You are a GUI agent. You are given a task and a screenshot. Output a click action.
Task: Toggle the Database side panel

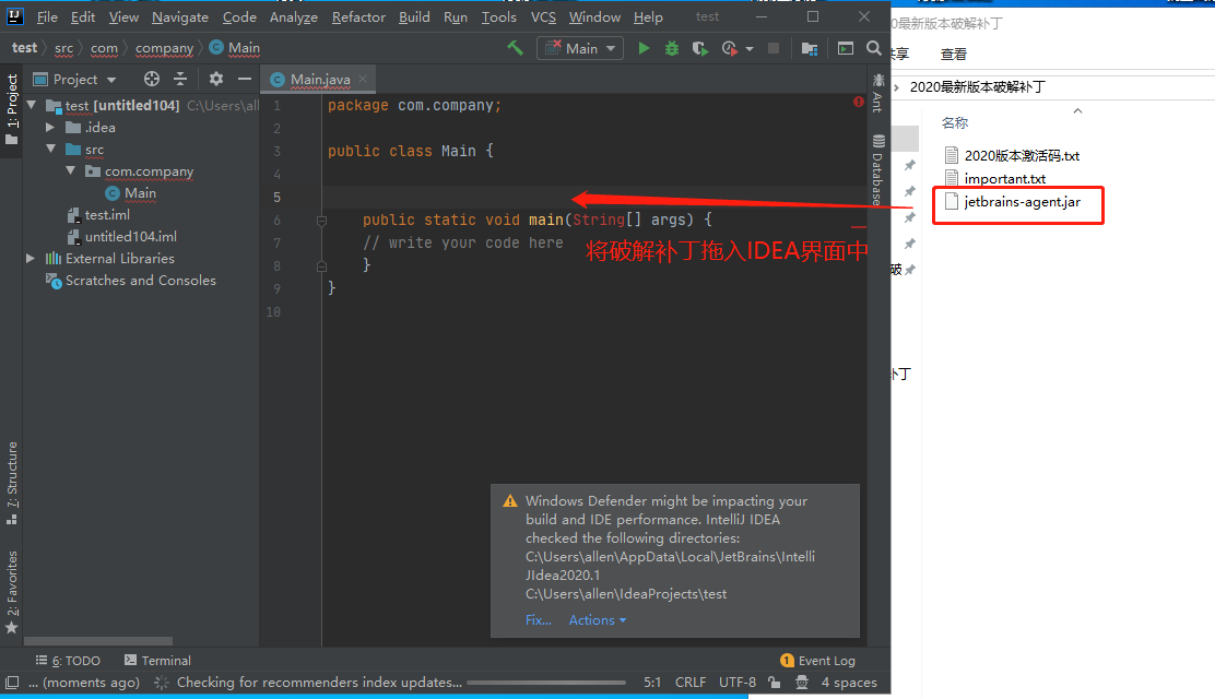point(878,170)
